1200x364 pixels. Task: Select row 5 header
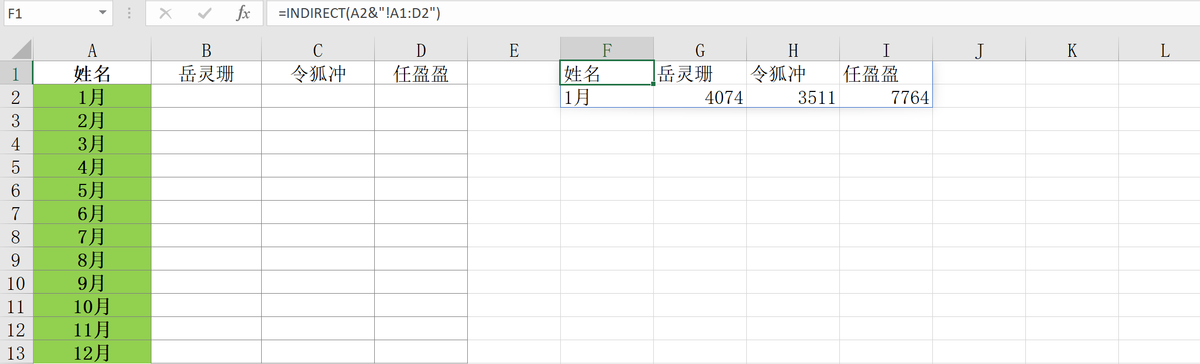(16, 166)
